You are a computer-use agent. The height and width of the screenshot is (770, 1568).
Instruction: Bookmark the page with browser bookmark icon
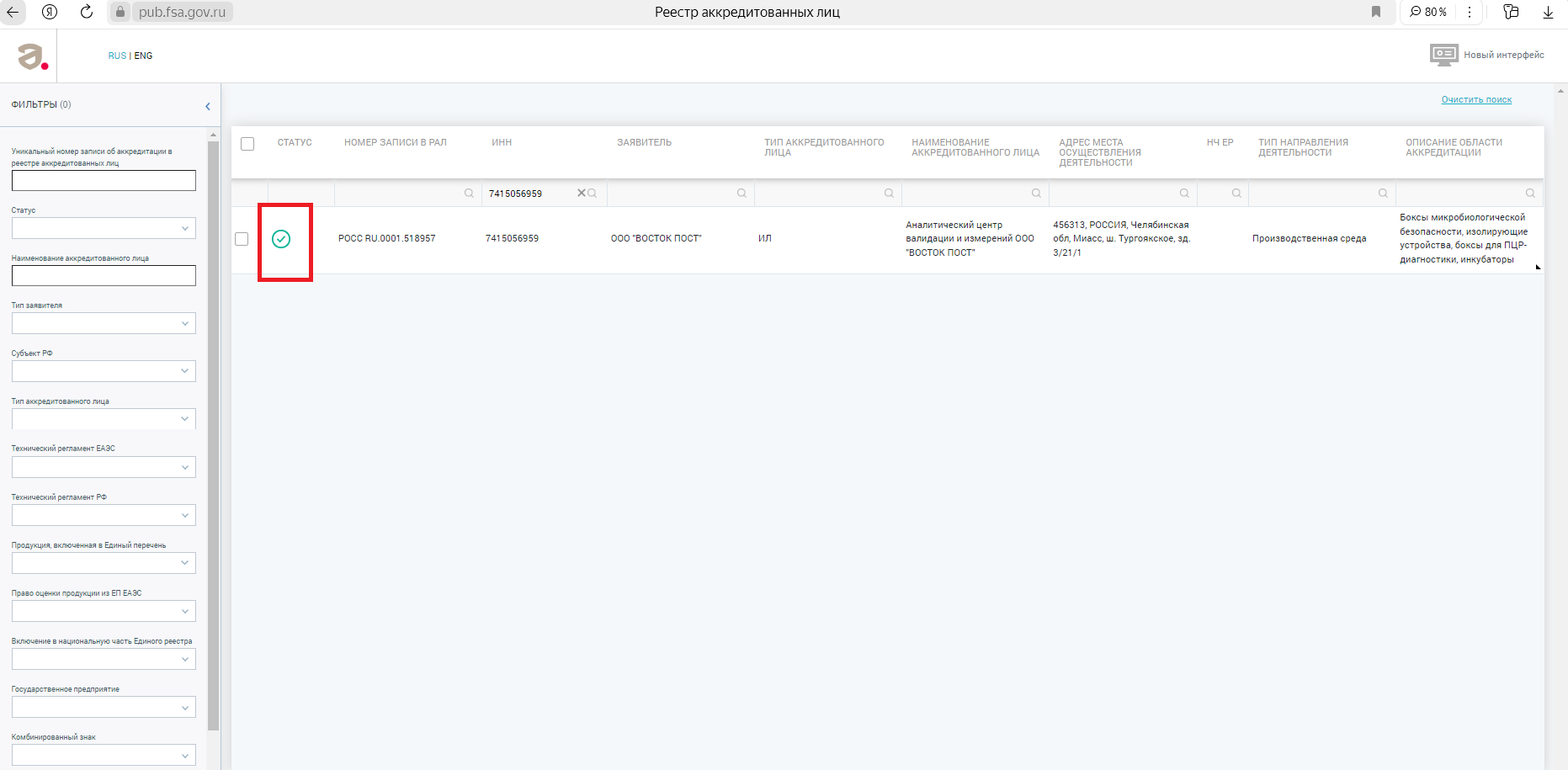1376,12
